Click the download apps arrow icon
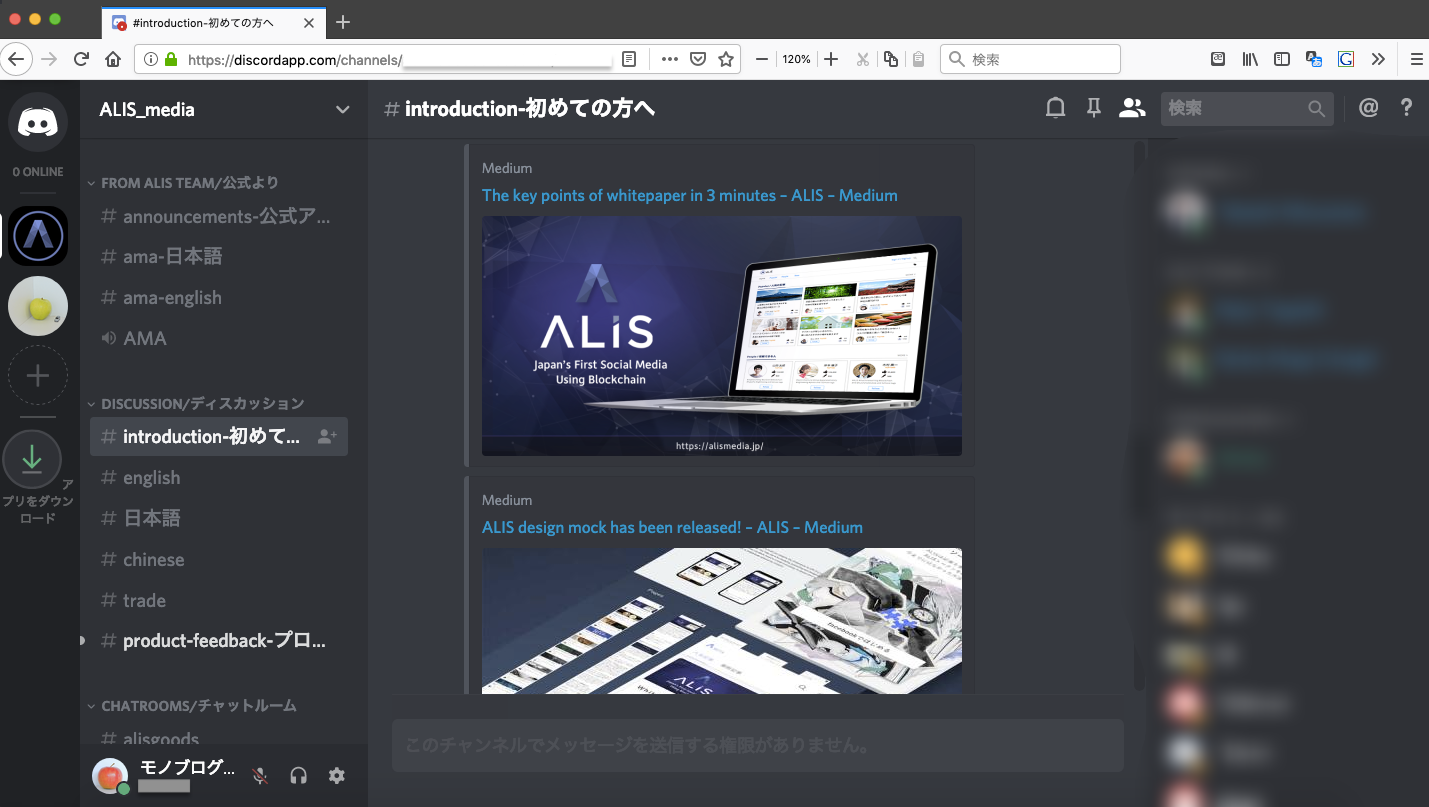Viewport: 1429px width, 807px height. (32, 459)
